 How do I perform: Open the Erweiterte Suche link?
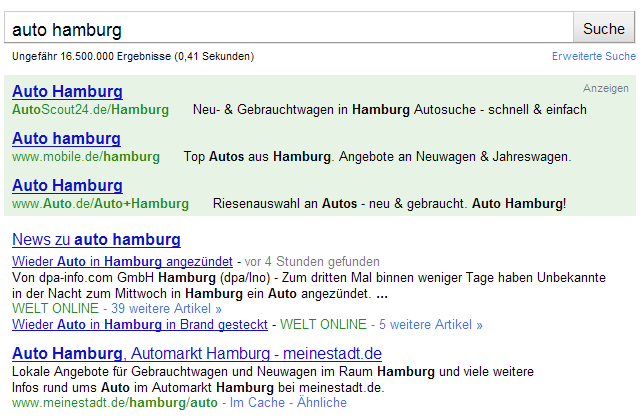tap(594, 56)
